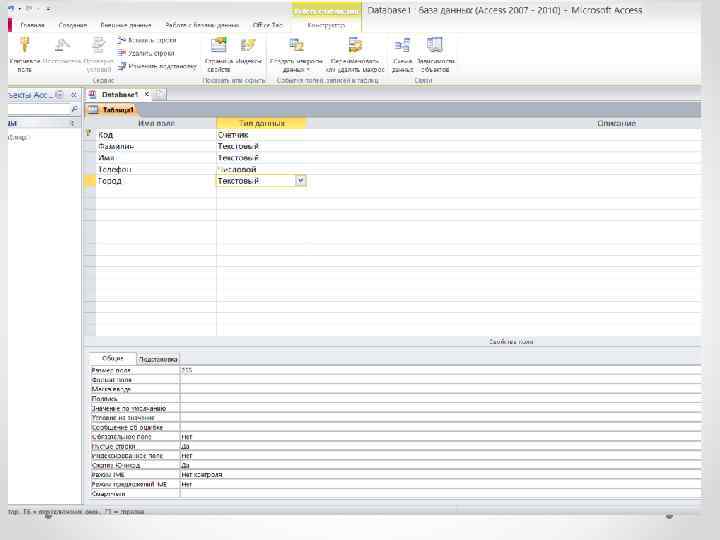Click the Имя field name cell
The image size is (720, 540).
pos(156,158)
